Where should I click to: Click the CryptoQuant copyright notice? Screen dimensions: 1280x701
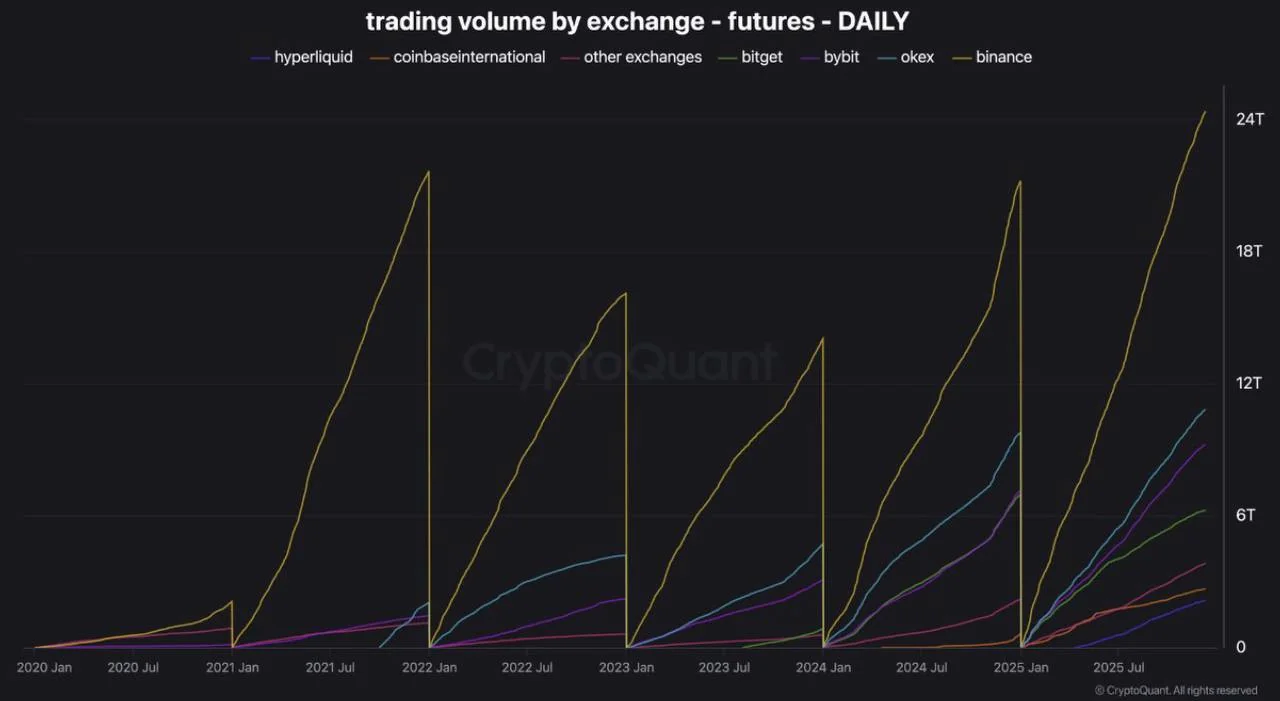click(1176, 690)
